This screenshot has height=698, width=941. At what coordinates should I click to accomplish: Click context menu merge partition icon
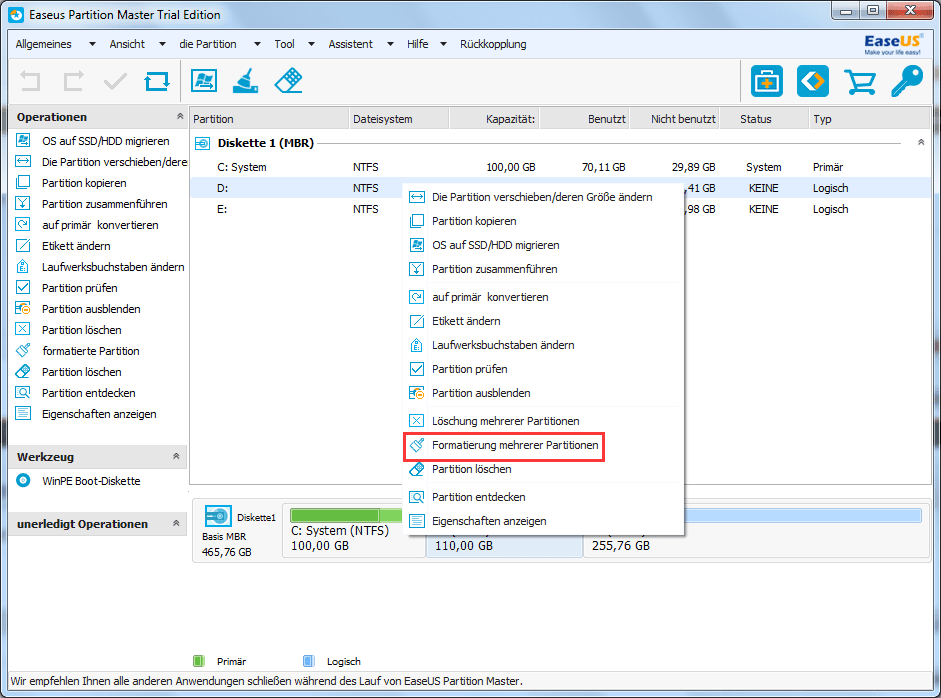(x=416, y=269)
